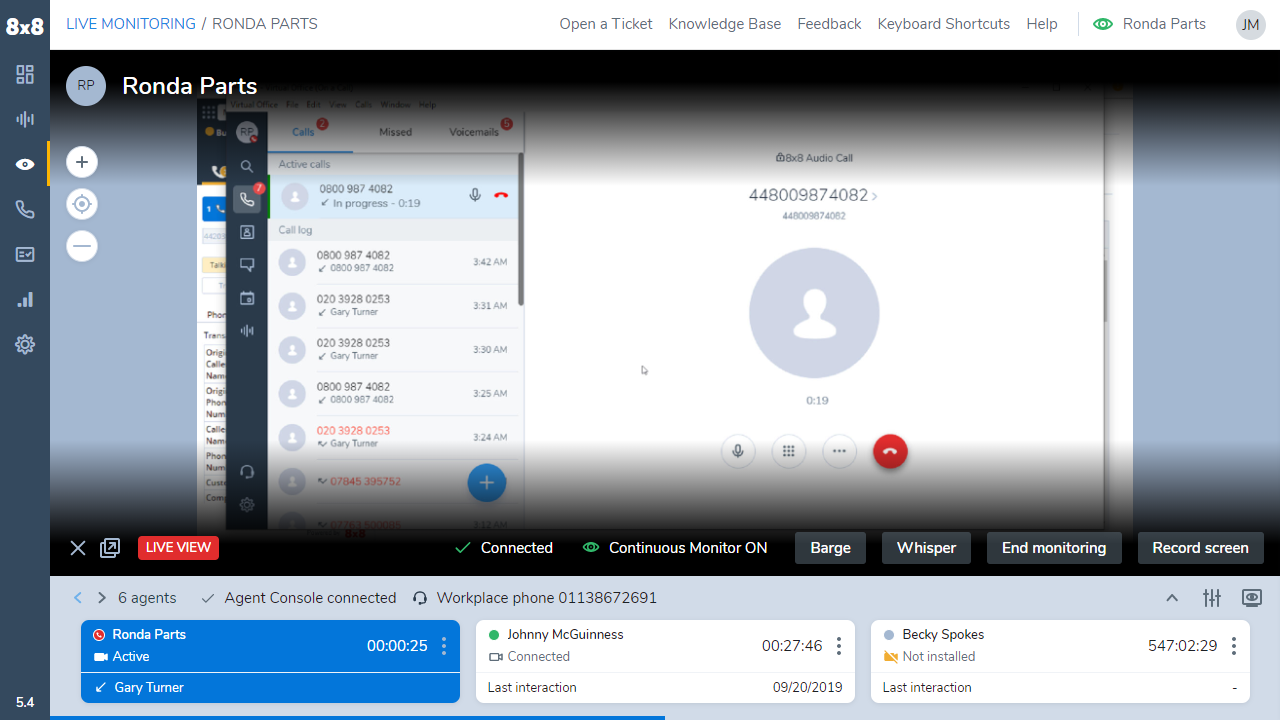Close the live view panel
The image size is (1280, 720).
coord(78,548)
